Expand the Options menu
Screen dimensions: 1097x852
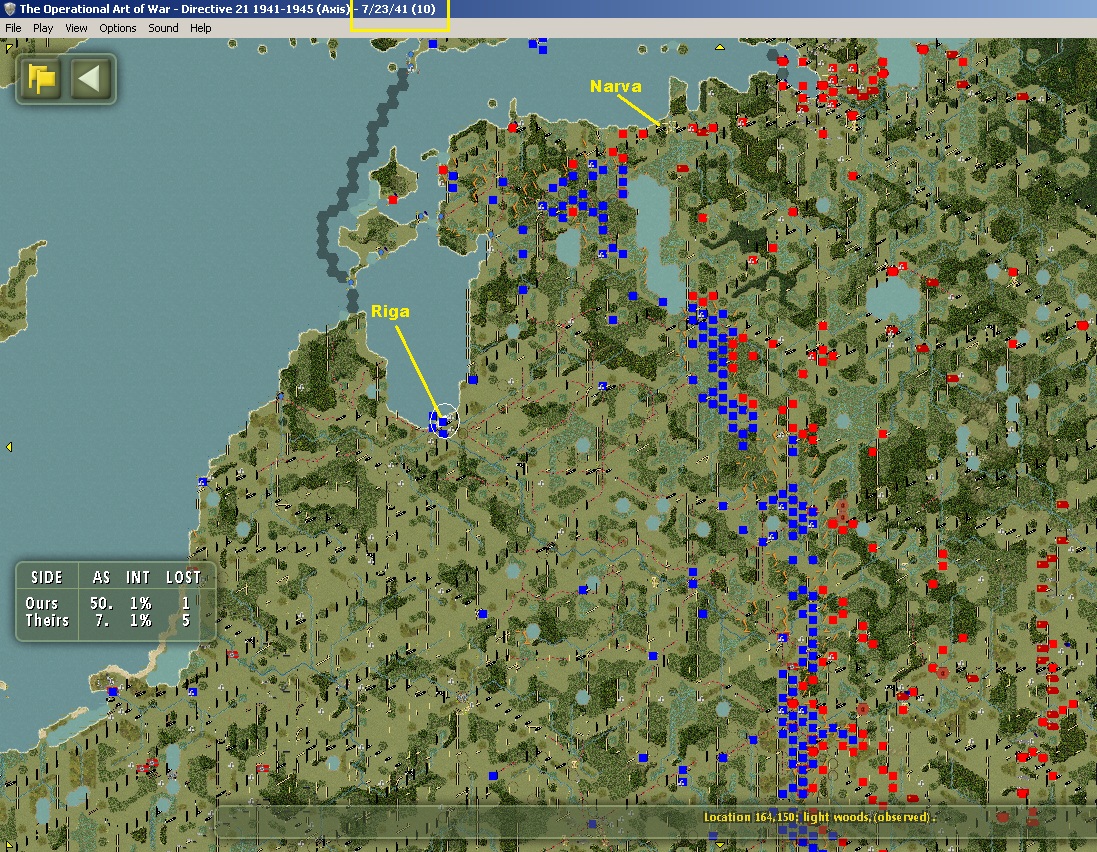(x=118, y=28)
